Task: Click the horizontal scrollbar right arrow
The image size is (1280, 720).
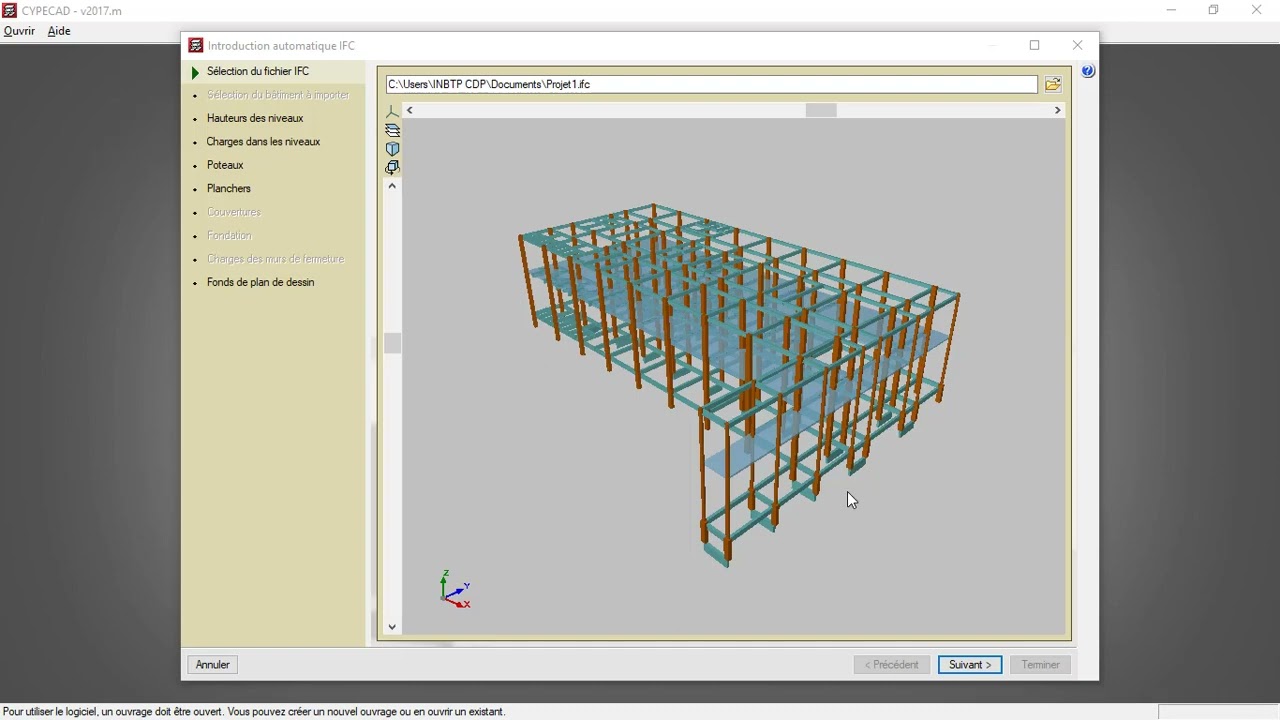Action: [1057, 110]
